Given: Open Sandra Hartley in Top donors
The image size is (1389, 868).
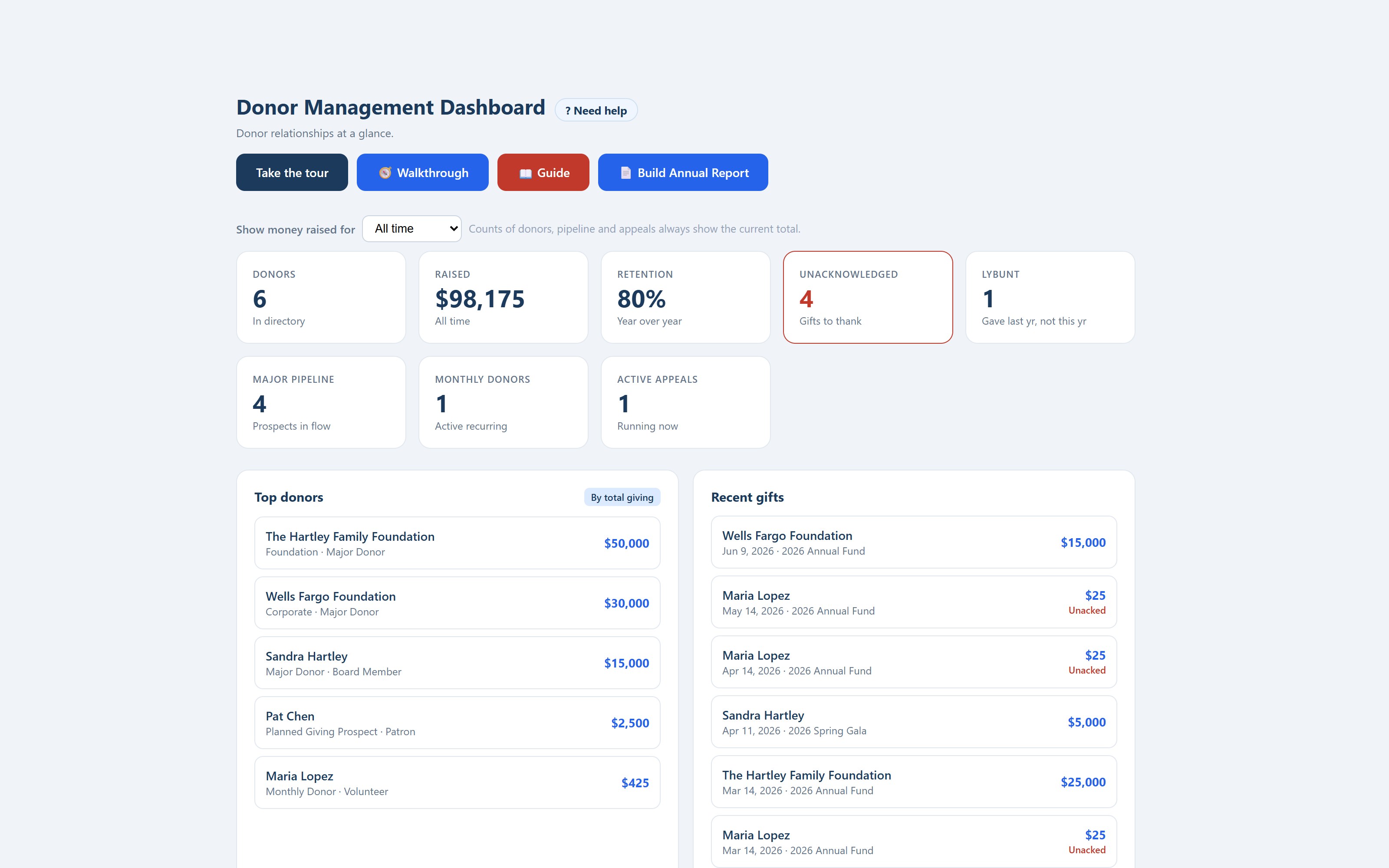Looking at the screenshot, I should click(x=457, y=662).
